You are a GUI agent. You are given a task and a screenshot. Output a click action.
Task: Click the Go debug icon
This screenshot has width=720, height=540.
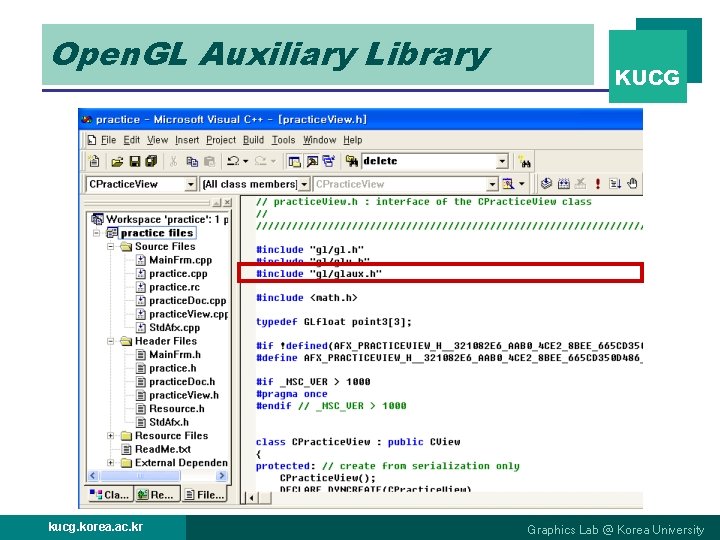615,184
